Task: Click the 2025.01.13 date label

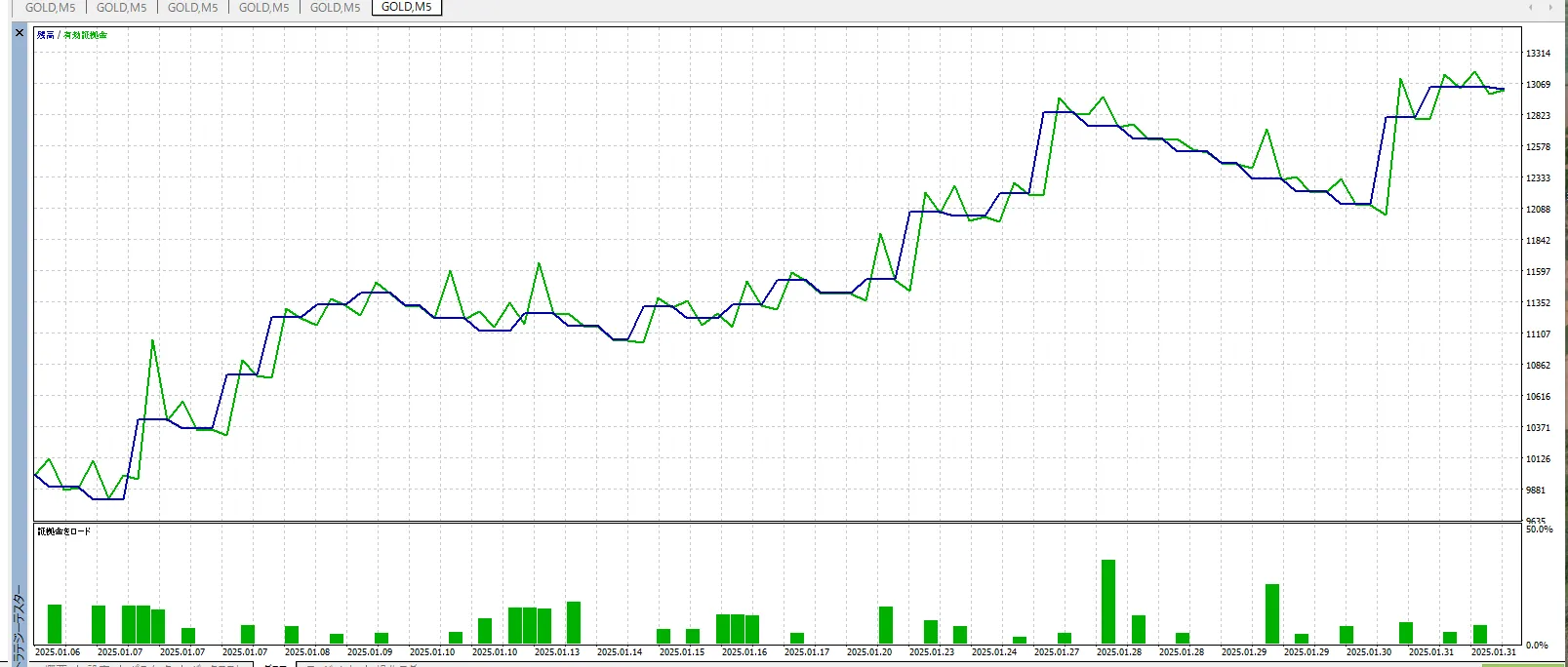Action: [x=557, y=652]
